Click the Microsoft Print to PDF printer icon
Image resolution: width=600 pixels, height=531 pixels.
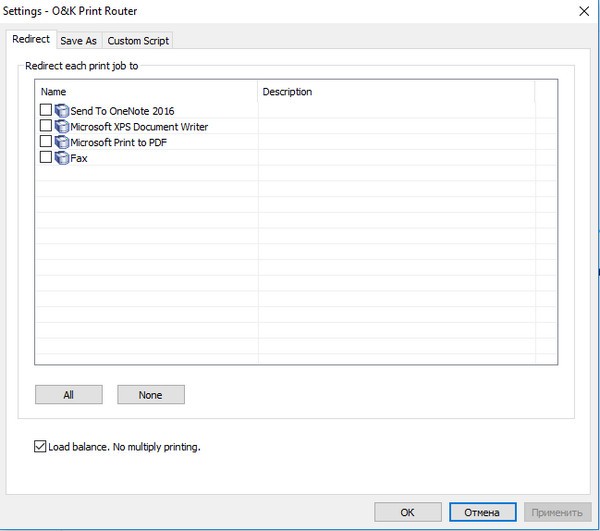point(62,142)
